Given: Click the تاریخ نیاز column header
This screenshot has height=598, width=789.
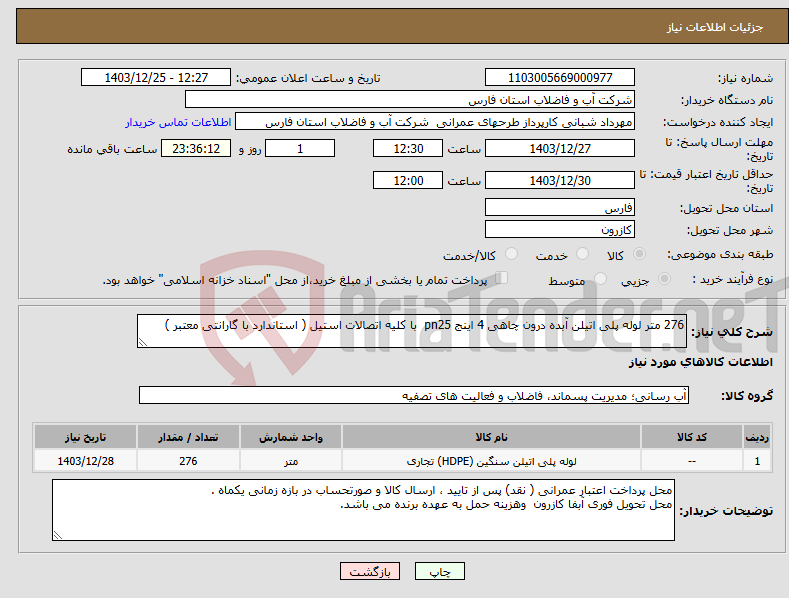Looking at the screenshot, I should (x=86, y=437).
